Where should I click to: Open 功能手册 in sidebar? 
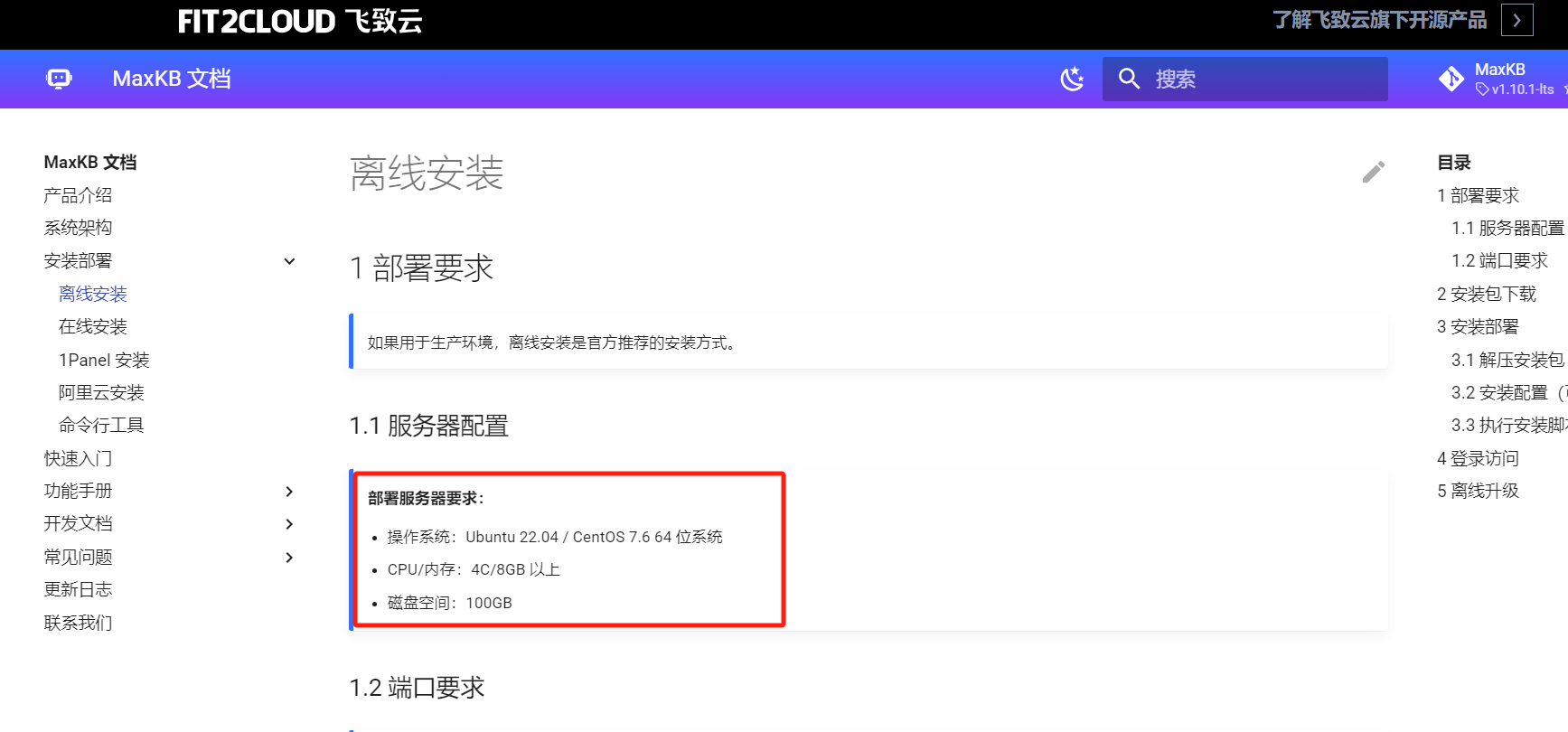click(78, 491)
